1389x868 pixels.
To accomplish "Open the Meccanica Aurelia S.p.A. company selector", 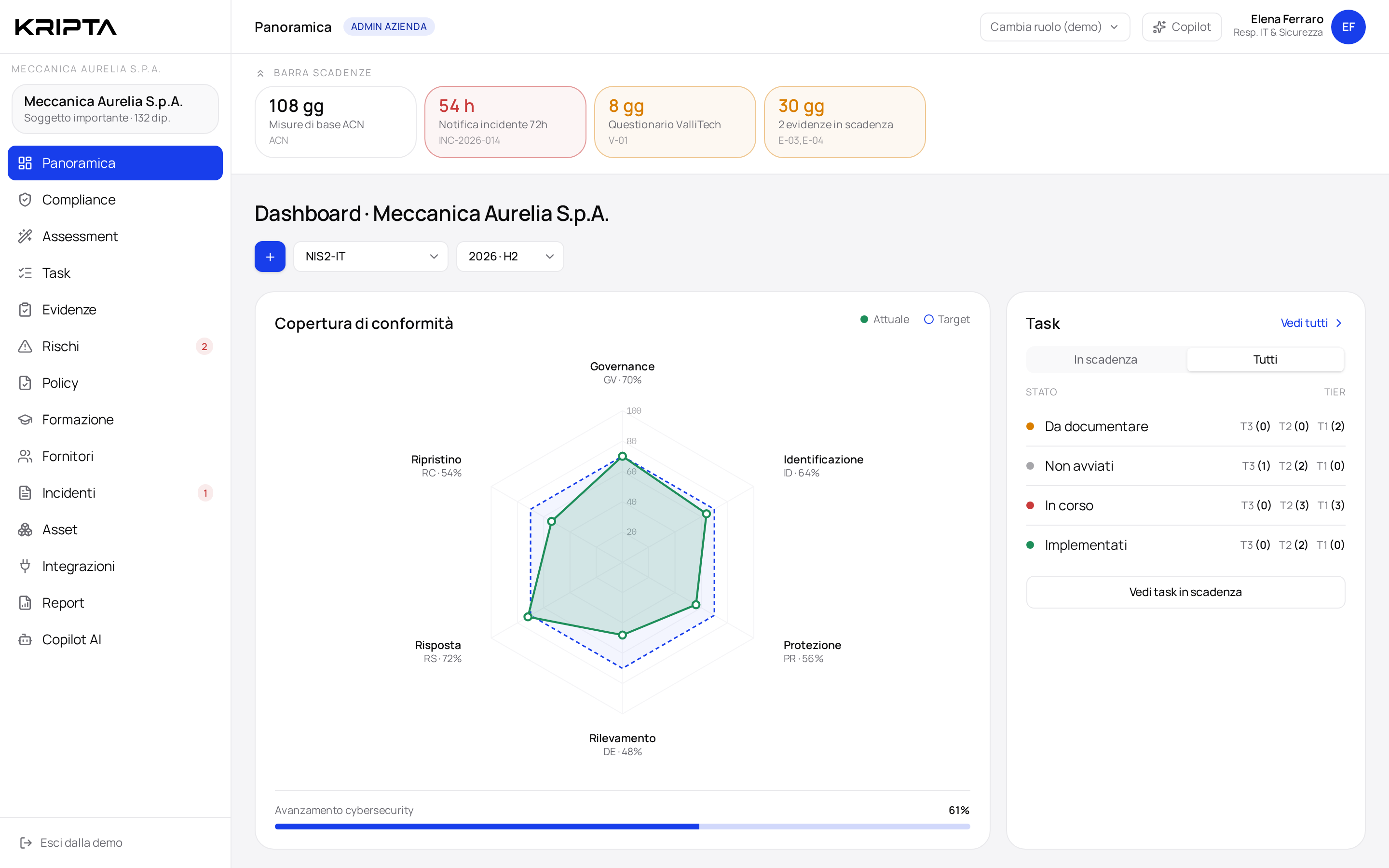I will [115, 109].
